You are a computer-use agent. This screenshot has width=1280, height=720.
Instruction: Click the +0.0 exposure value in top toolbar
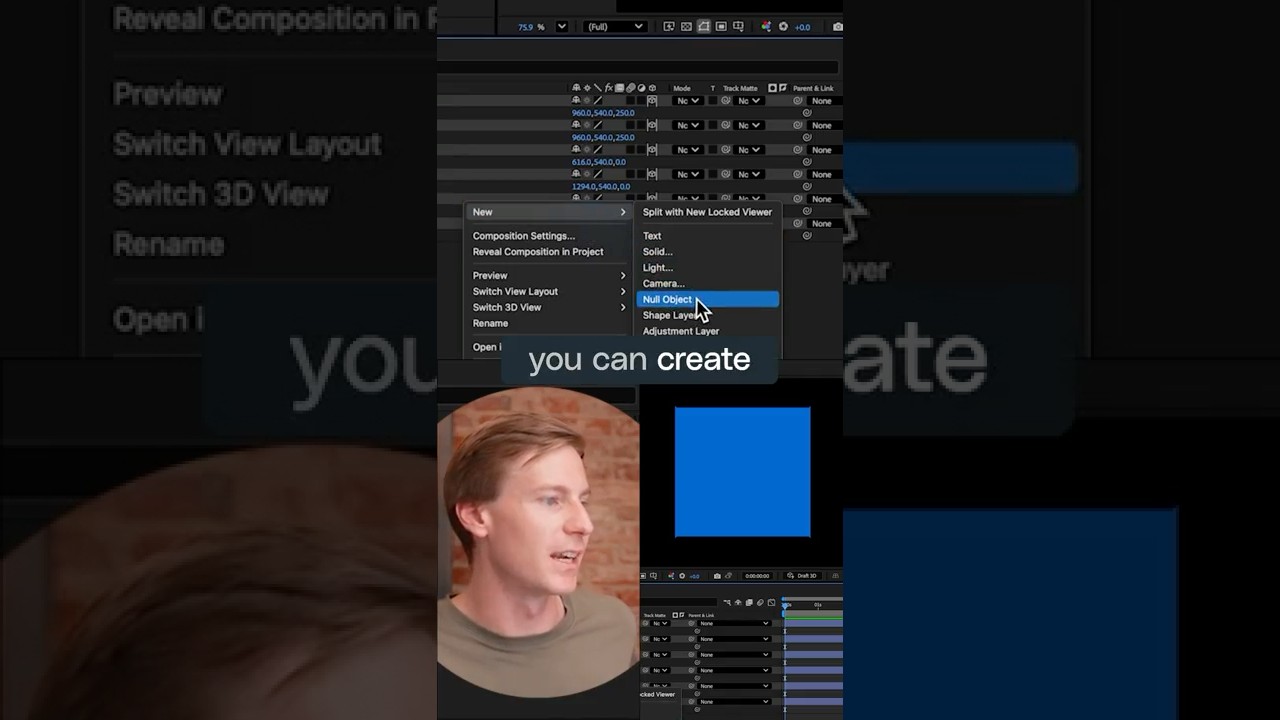click(802, 27)
